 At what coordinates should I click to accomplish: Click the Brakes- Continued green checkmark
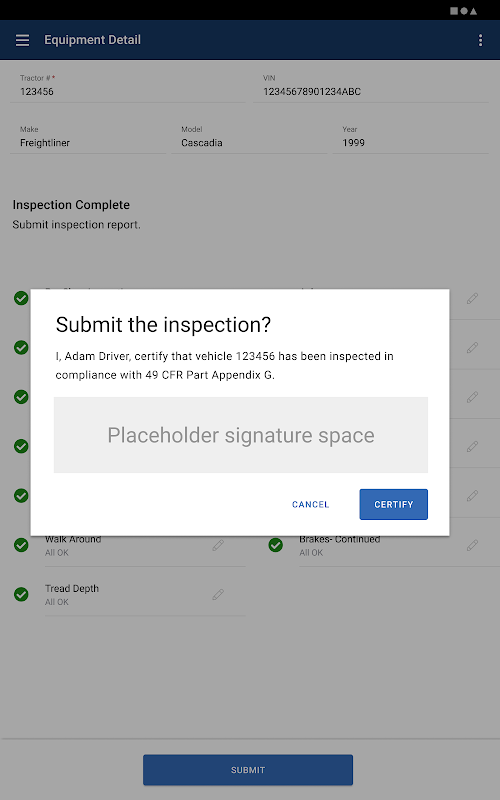pyautogui.click(x=276, y=545)
